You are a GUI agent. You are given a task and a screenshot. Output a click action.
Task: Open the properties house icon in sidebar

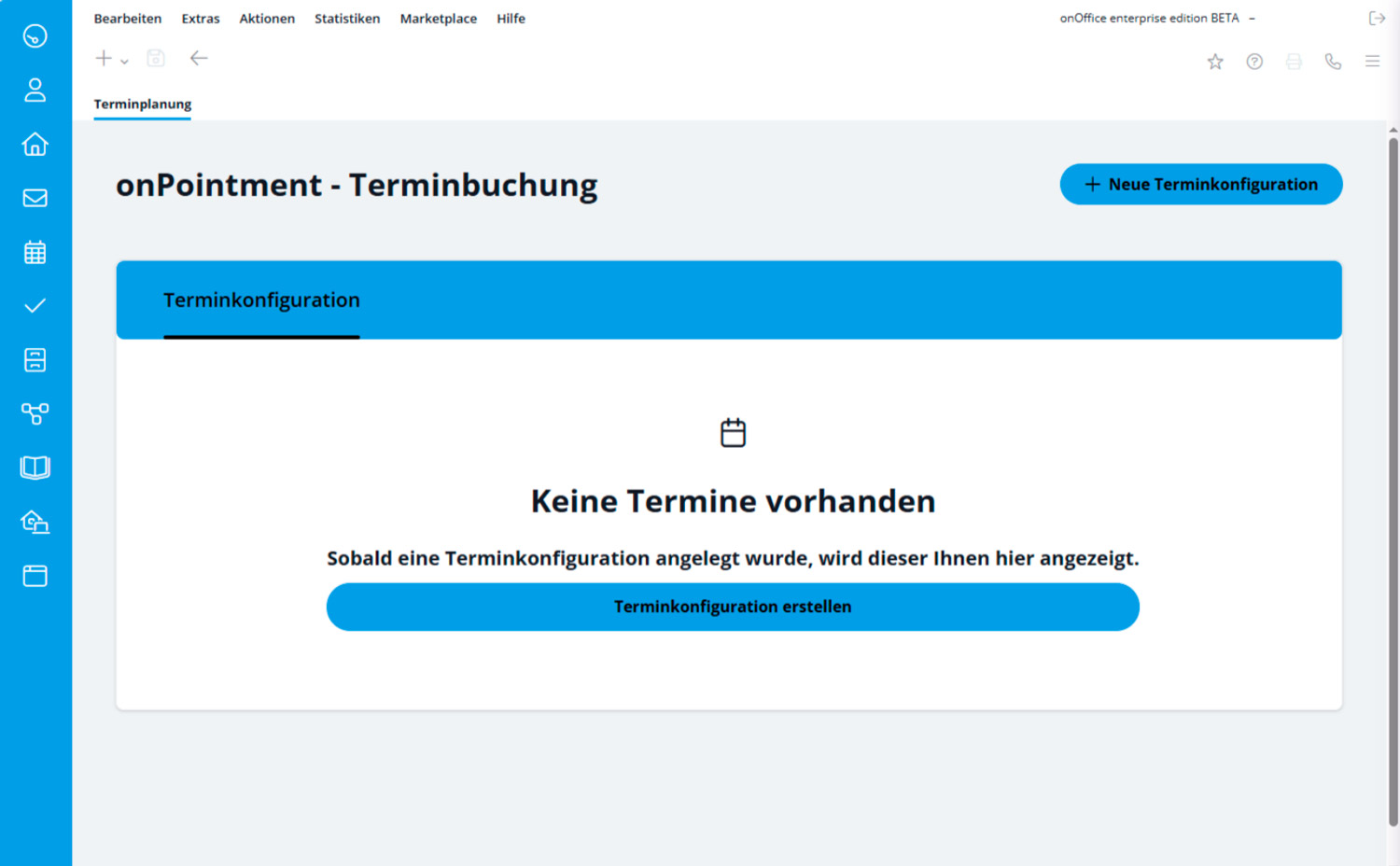point(35,144)
